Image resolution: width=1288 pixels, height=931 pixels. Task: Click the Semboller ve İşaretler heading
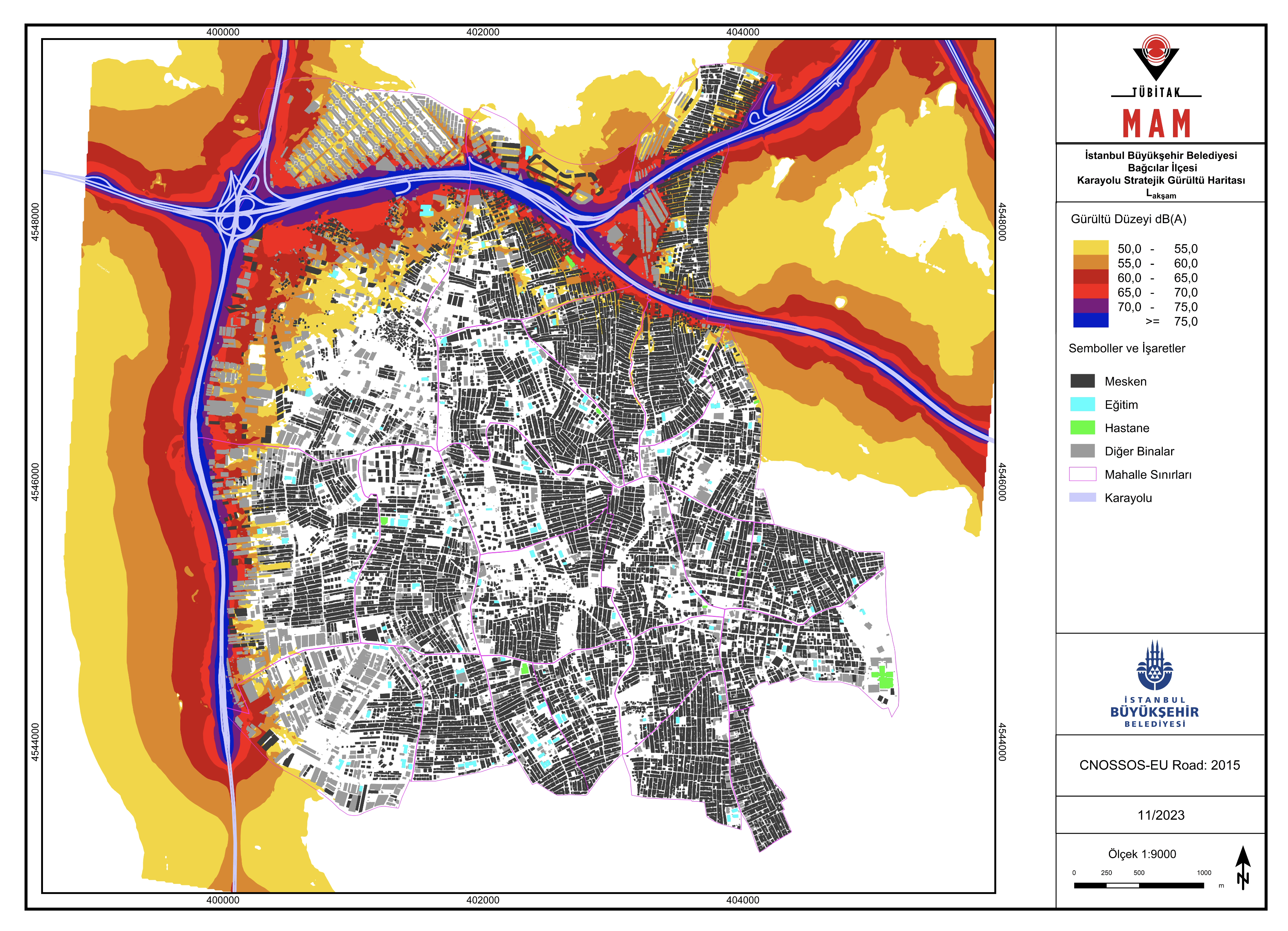tap(1127, 348)
